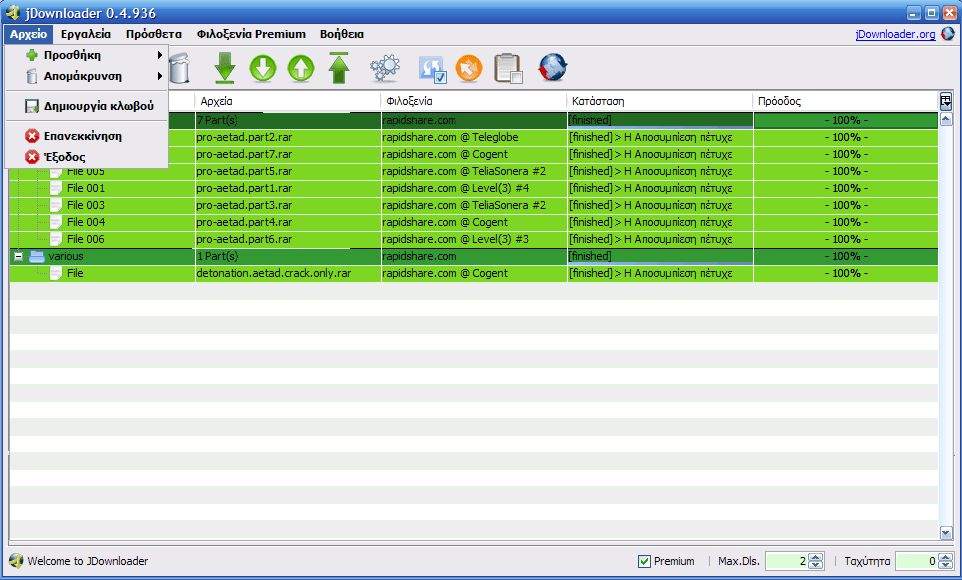Open the Βοήθεια menu

coord(342,34)
